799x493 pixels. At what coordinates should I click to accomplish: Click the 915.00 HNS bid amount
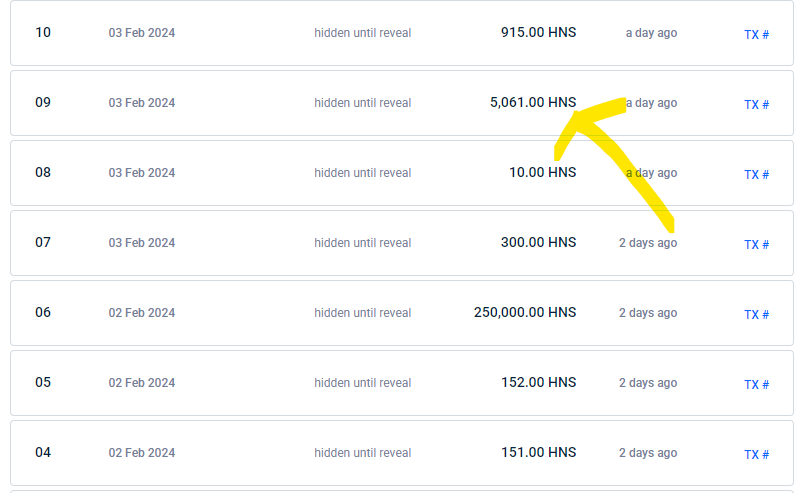tap(538, 32)
